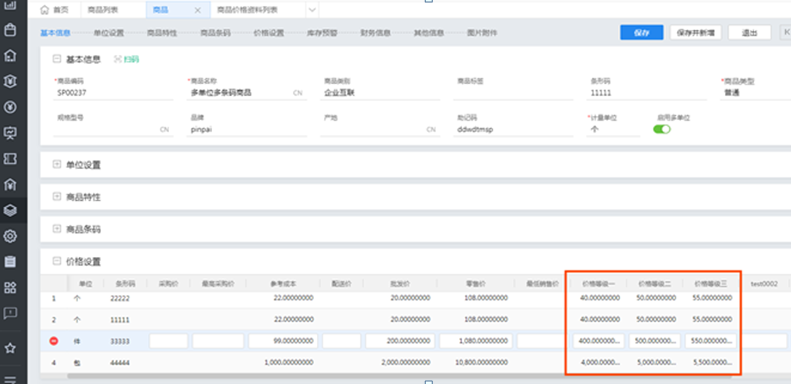Screen dimensions: 791x384
Task: Jump to 库存预警 step
Action: click(x=322, y=33)
